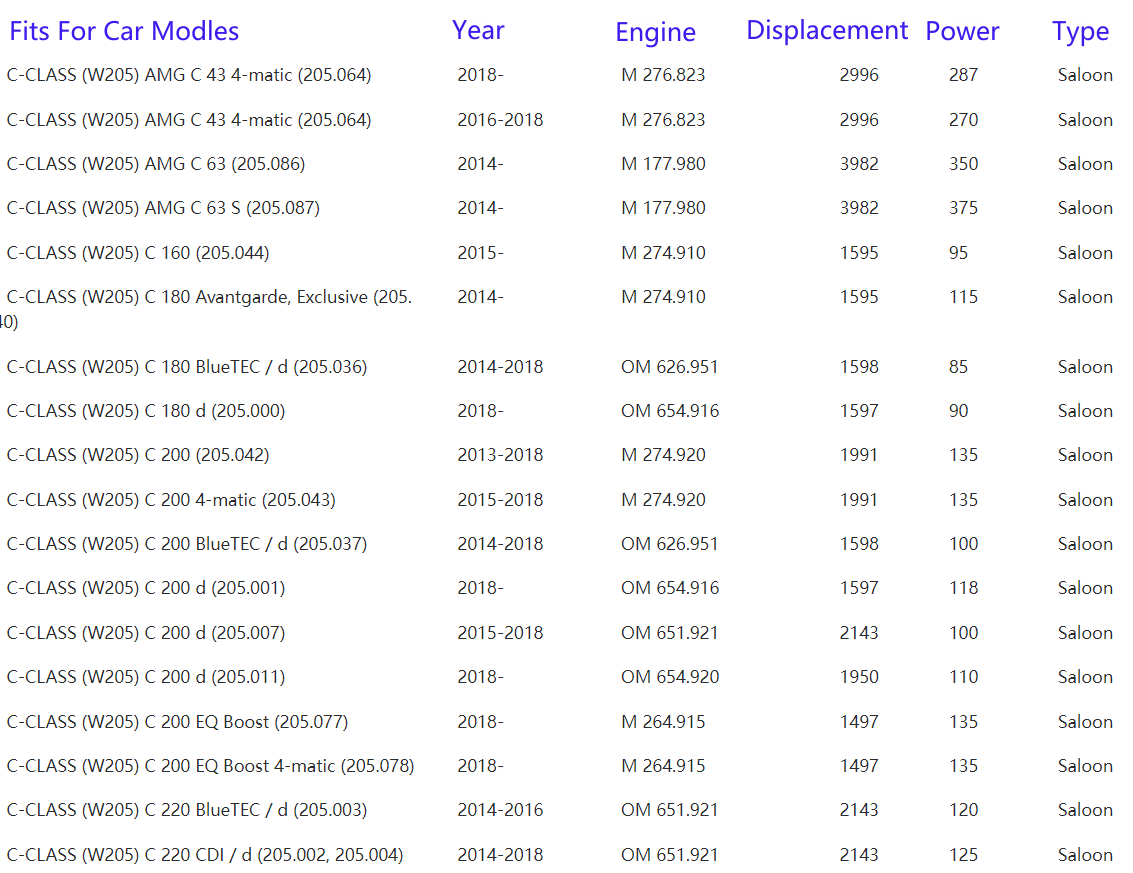
Task: Click the Displacement column header
Action: coord(827,30)
